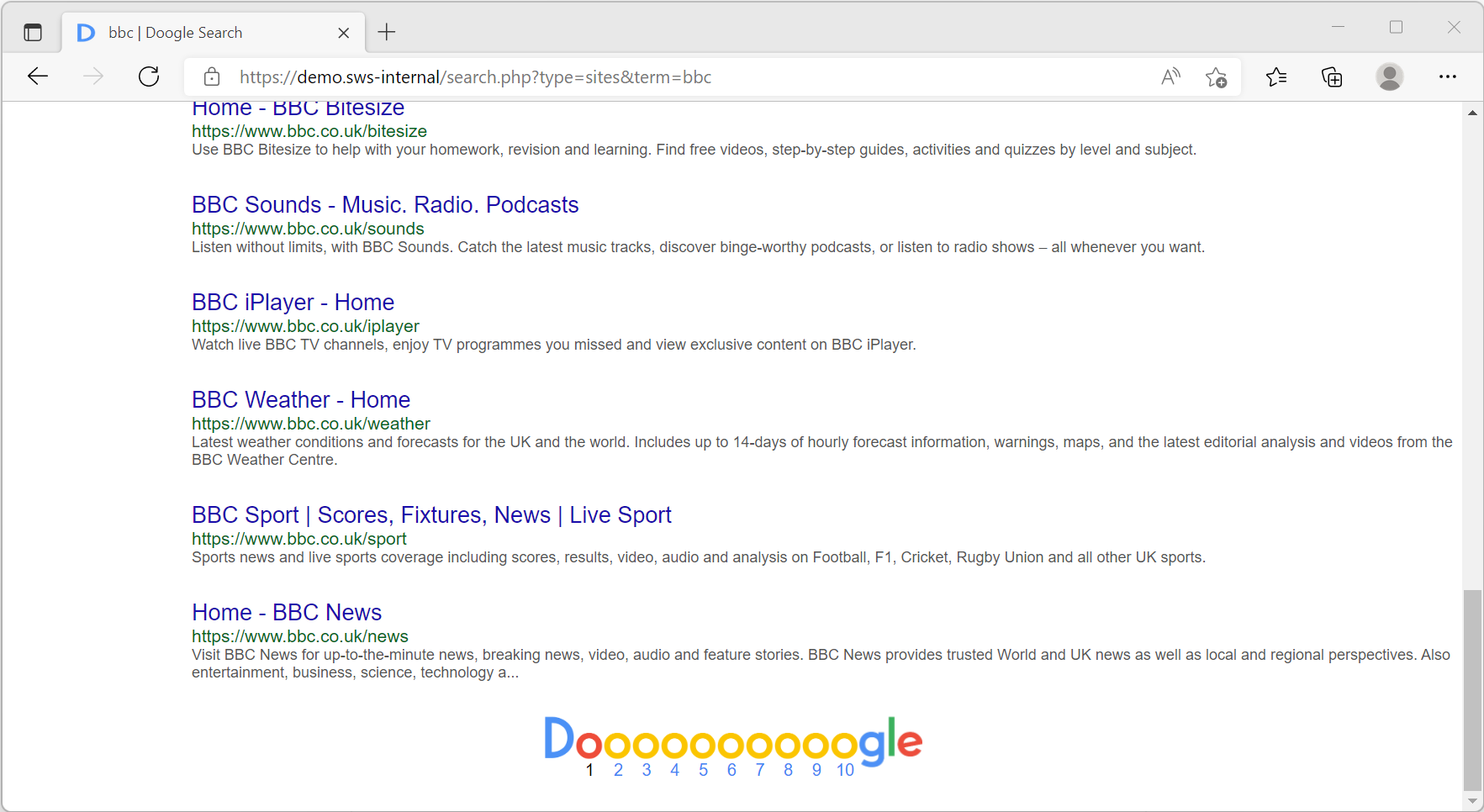Click the bbc.co.uk/news URL text
This screenshot has height=812, width=1484.
point(300,636)
